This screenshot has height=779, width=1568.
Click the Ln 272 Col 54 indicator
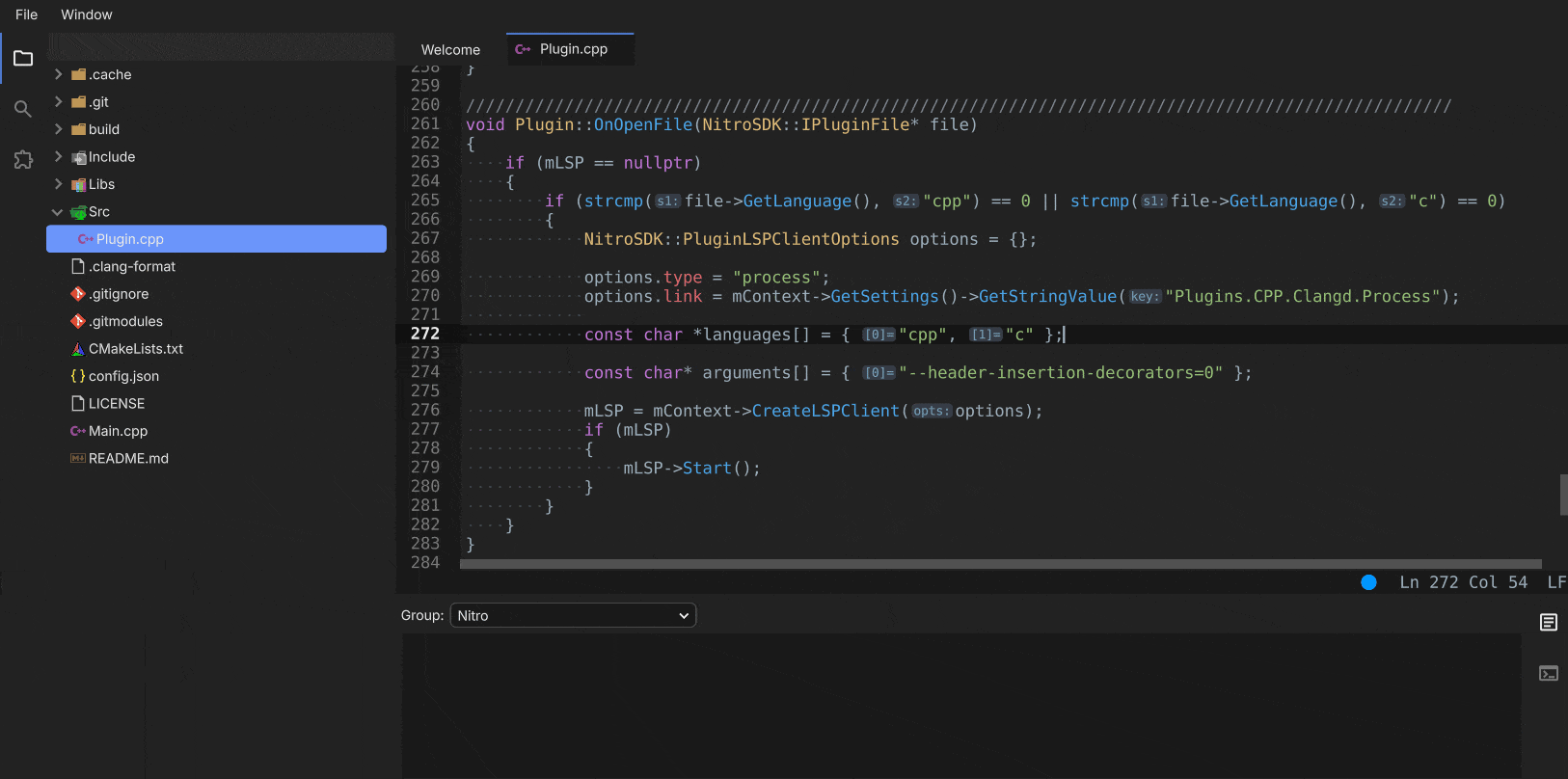click(x=1463, y=582)
